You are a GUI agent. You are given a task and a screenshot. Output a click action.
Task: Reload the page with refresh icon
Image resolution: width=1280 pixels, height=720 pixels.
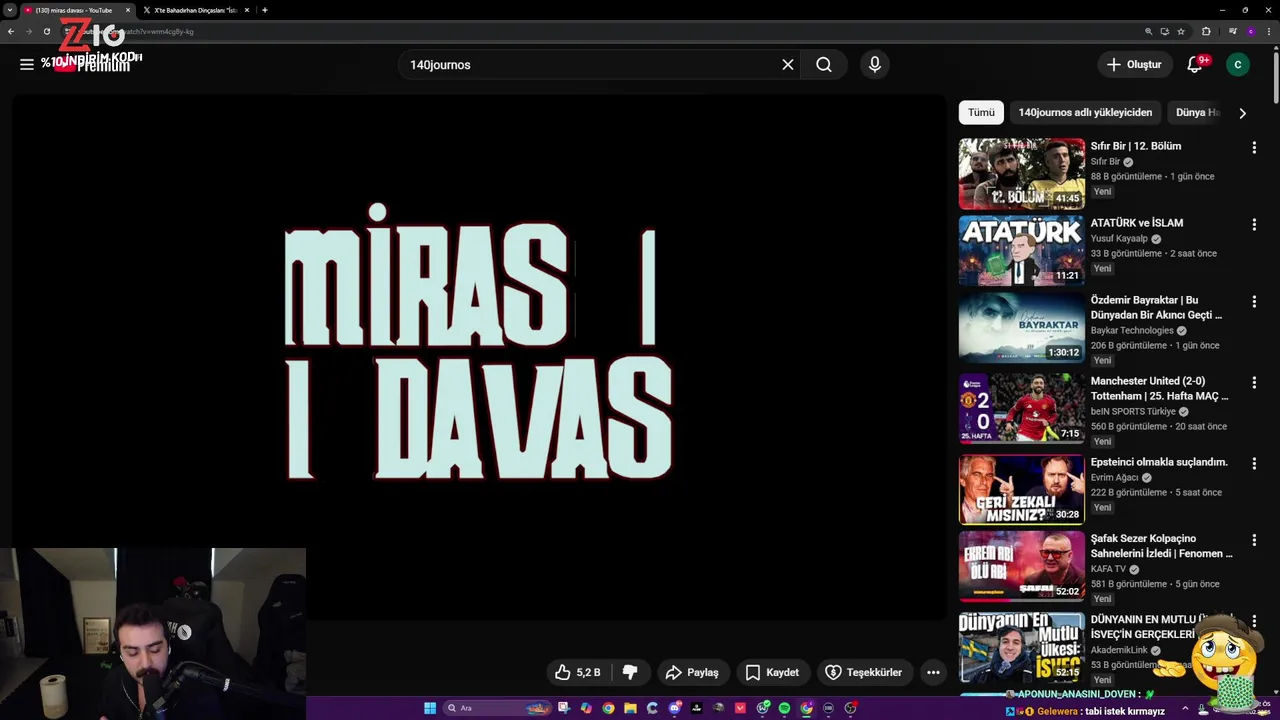[x=46, y=31]
